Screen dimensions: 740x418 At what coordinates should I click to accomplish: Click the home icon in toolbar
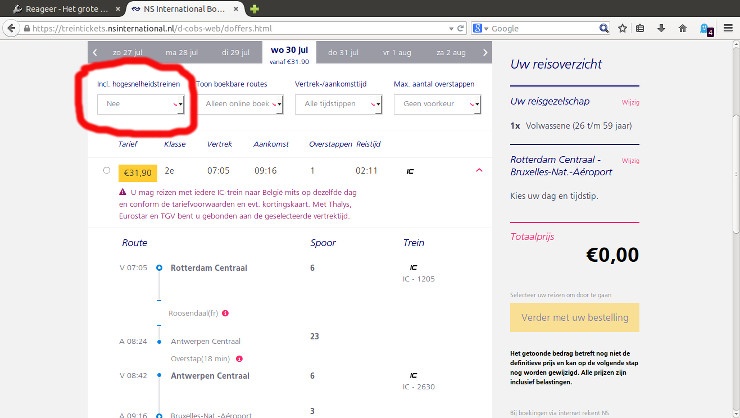pyautogui.click(x=682, y=28)
